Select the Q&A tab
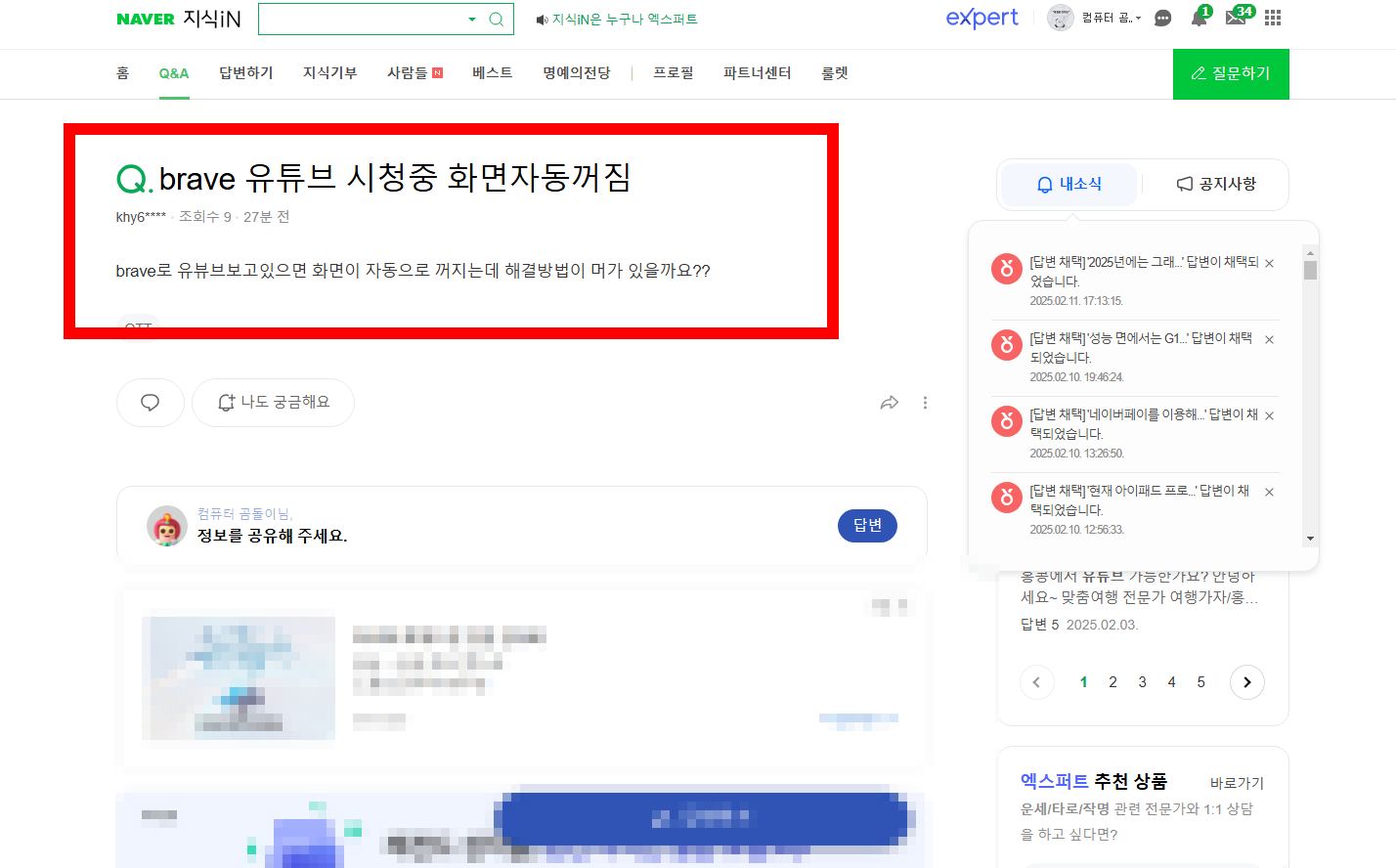 click(x=174, y=73)
